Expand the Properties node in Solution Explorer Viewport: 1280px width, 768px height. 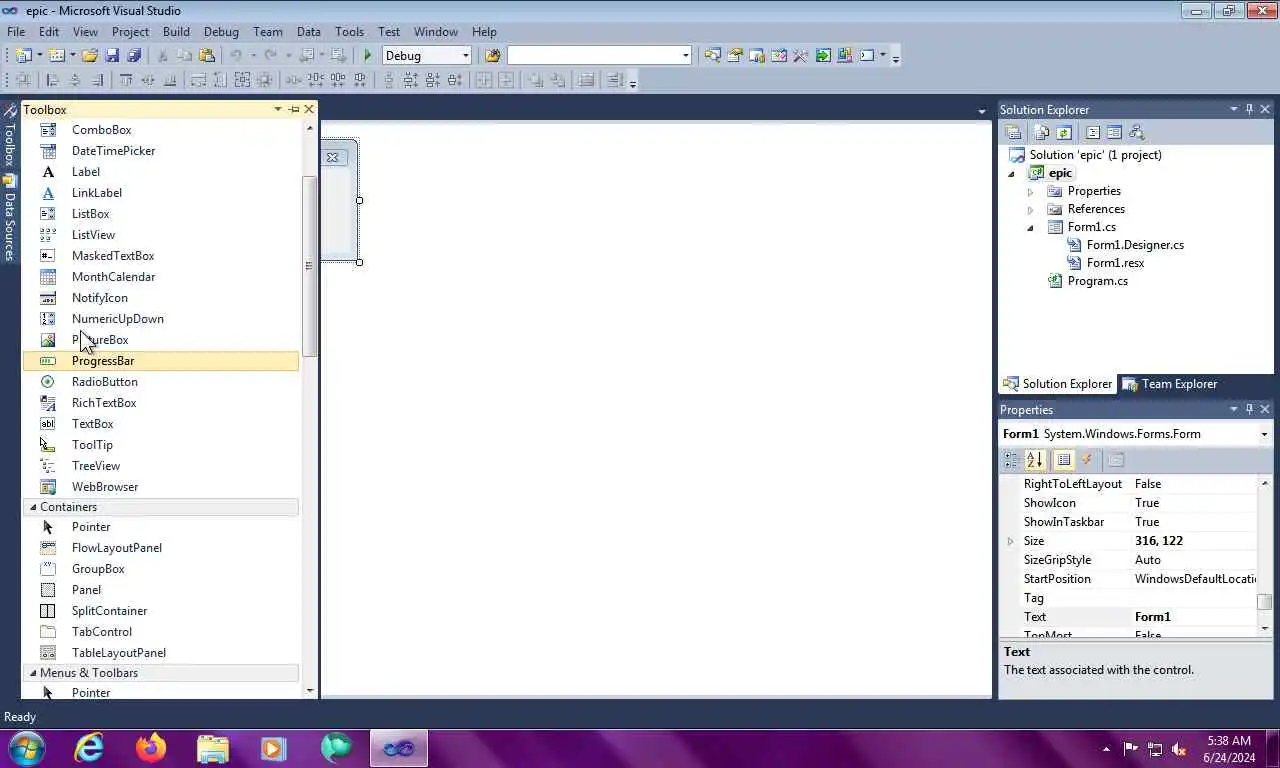pos(1030,191)
